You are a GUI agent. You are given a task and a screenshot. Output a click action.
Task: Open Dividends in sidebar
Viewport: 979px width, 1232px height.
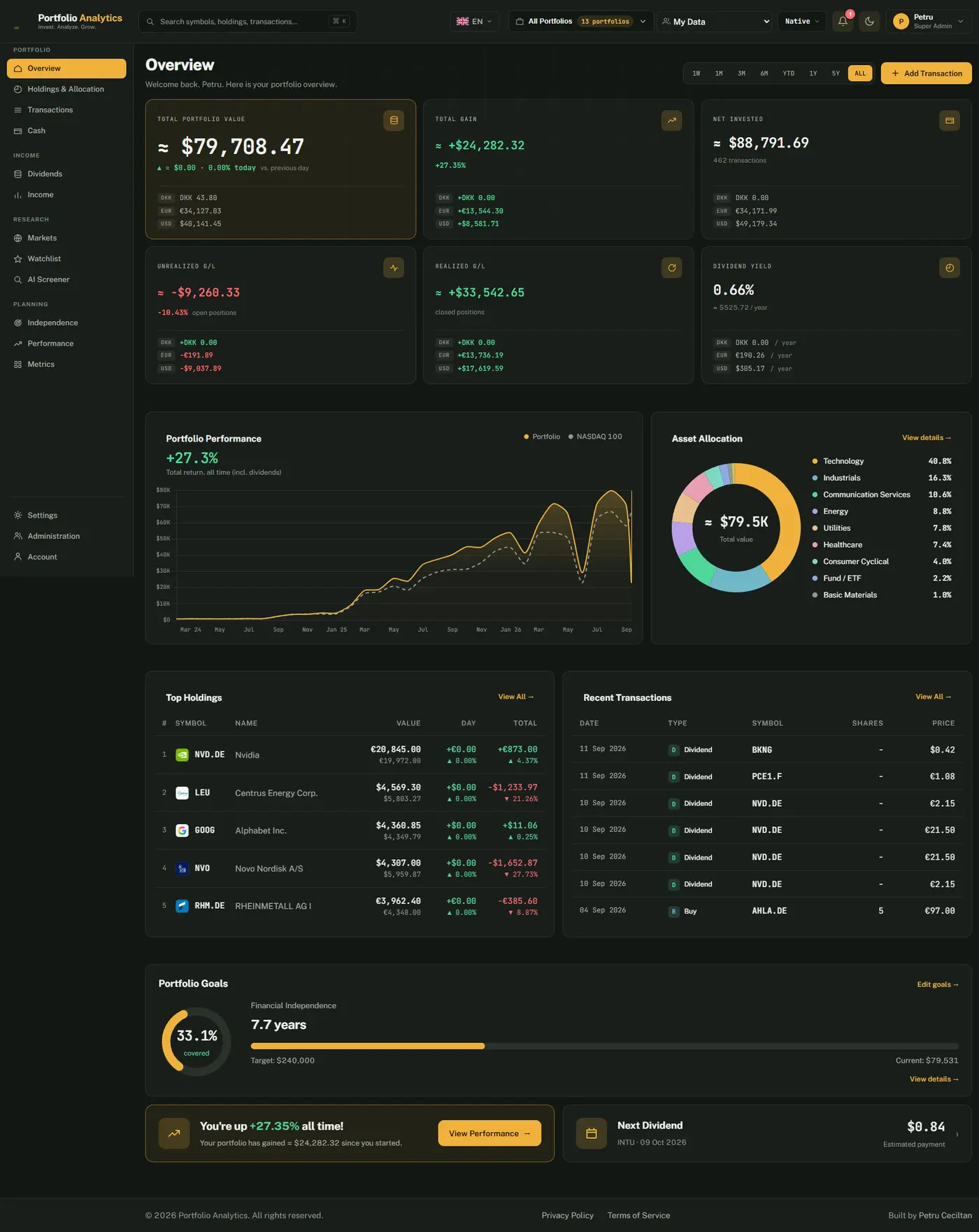pyautogui.click(x=66, y=174)
